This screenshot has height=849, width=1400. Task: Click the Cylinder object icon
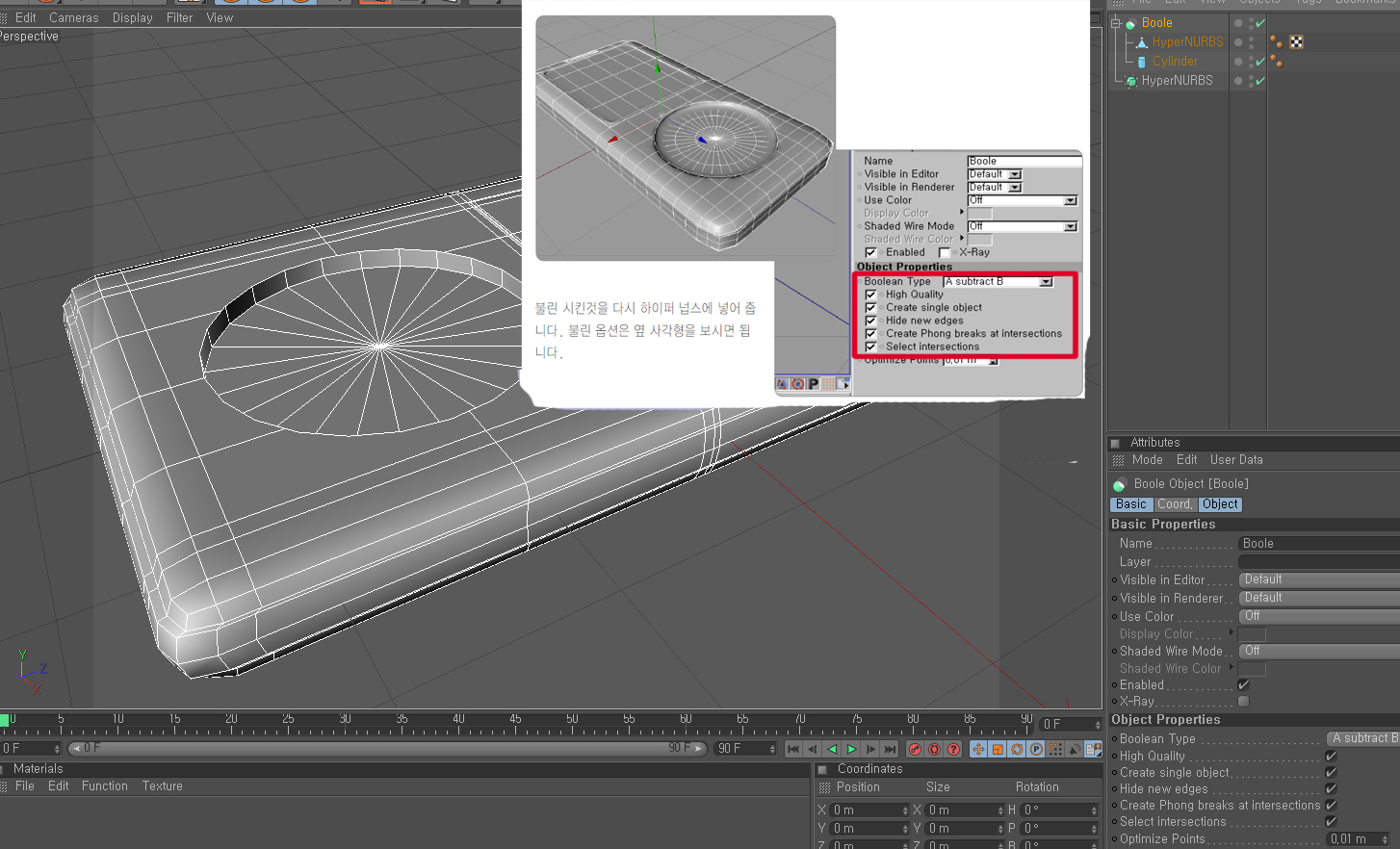click(1142, 62)
